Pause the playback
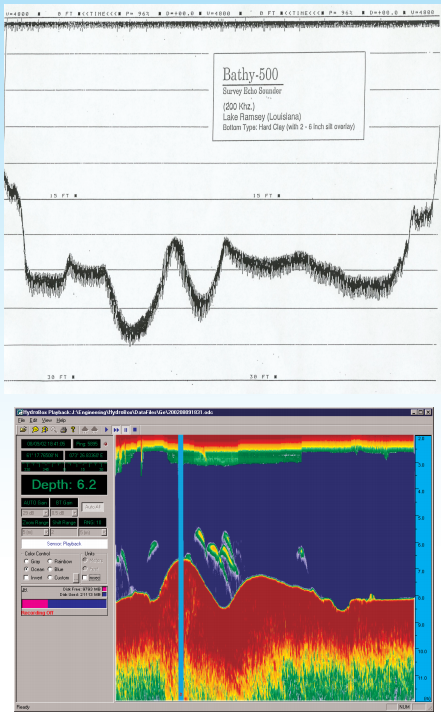The height and width of the screenshot is (719, 441). [x=125, y=430]
